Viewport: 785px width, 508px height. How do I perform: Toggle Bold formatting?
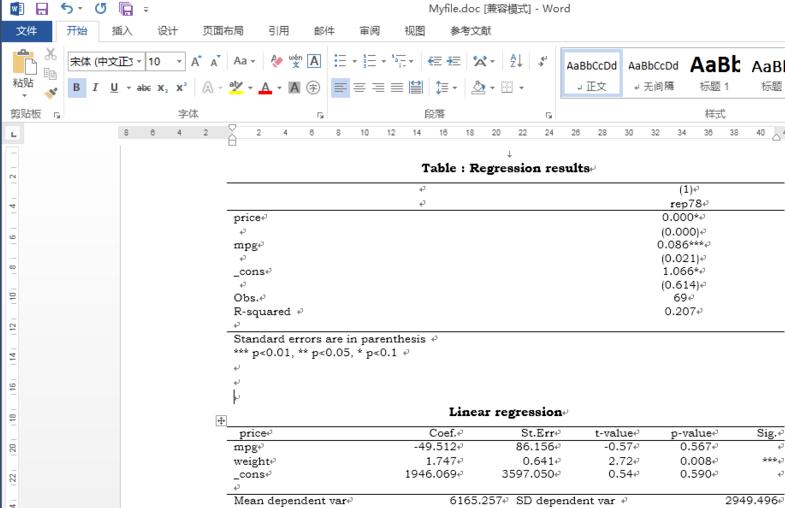77,88
